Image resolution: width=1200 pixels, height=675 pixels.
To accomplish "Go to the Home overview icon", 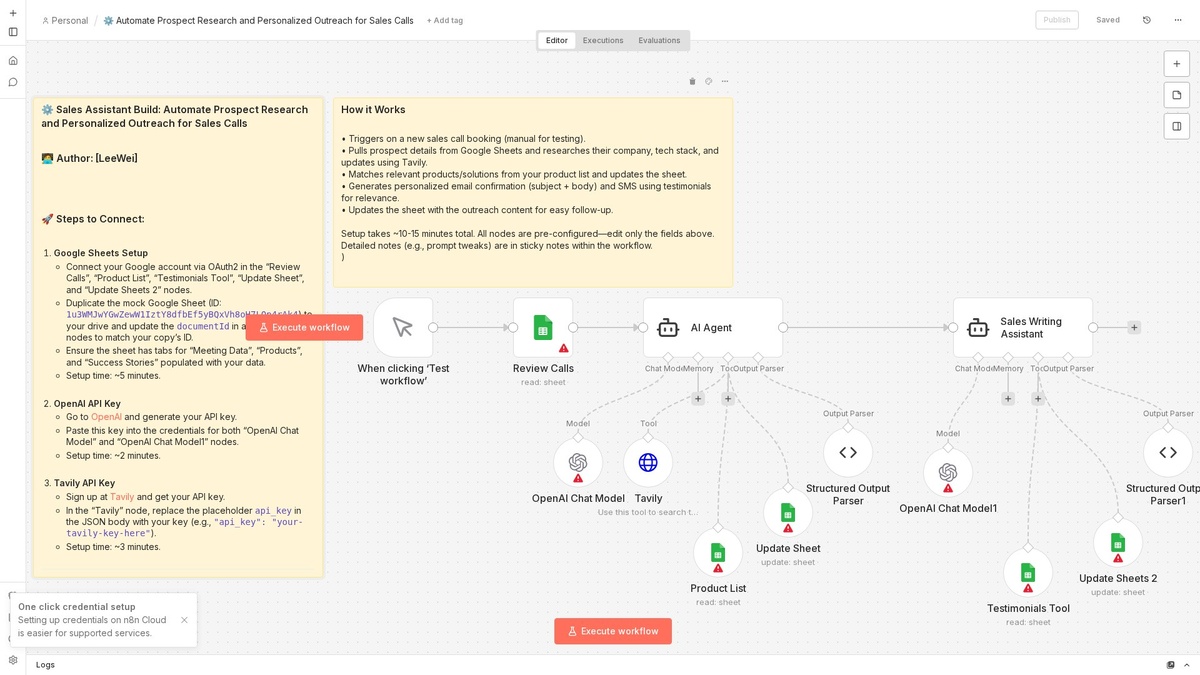I will click(13, 60).
